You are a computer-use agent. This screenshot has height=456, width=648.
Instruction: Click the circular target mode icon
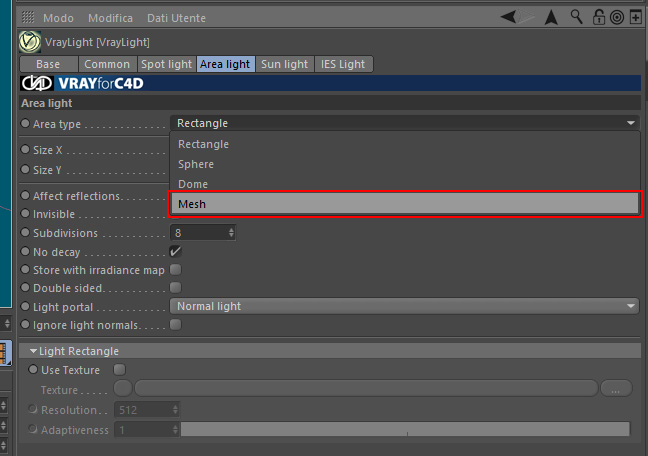pyautogui.click(x=617, y=17)
